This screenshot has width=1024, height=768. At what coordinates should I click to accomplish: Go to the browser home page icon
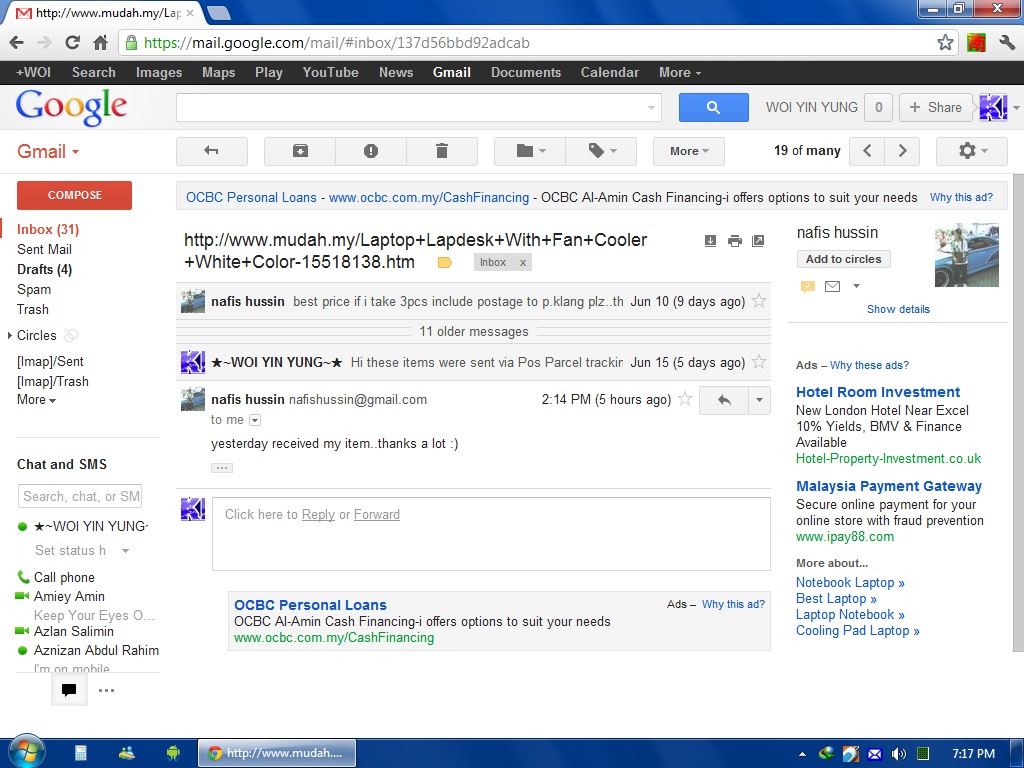101,42
